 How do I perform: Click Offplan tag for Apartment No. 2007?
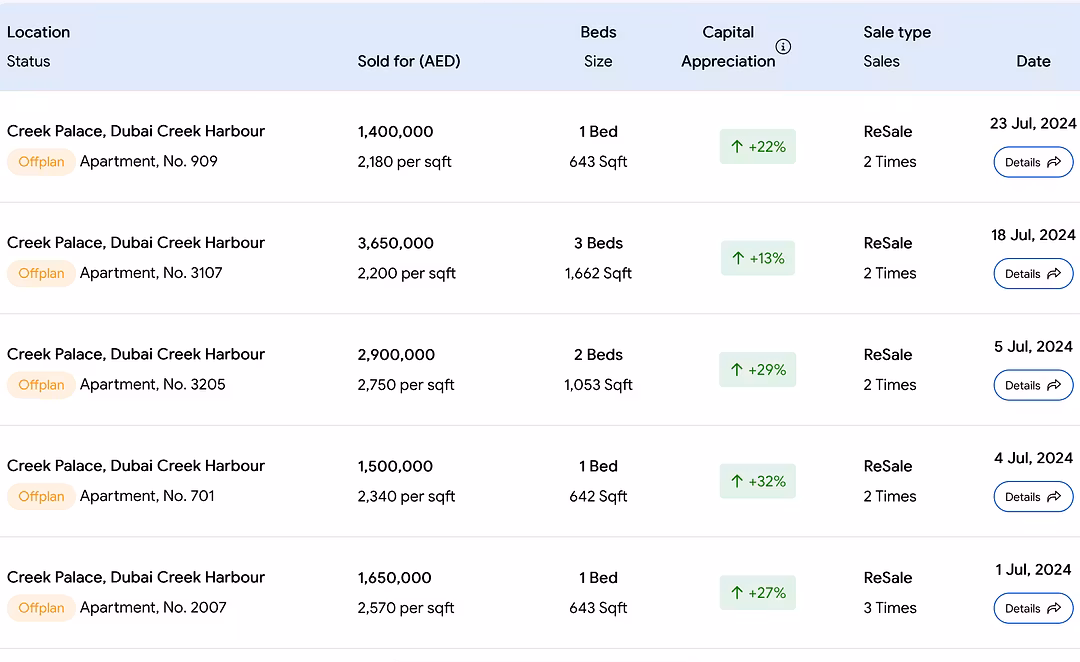tap(41, 608)
